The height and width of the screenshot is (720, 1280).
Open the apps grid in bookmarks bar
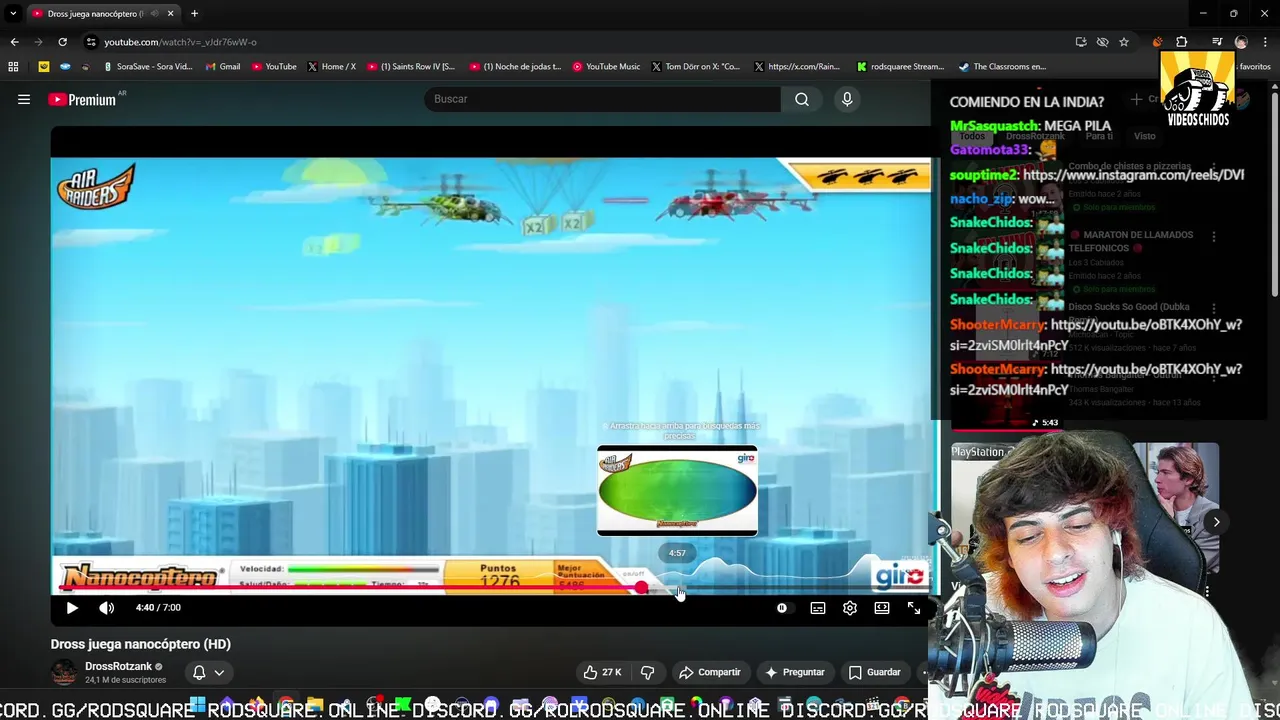coord(13,67)
